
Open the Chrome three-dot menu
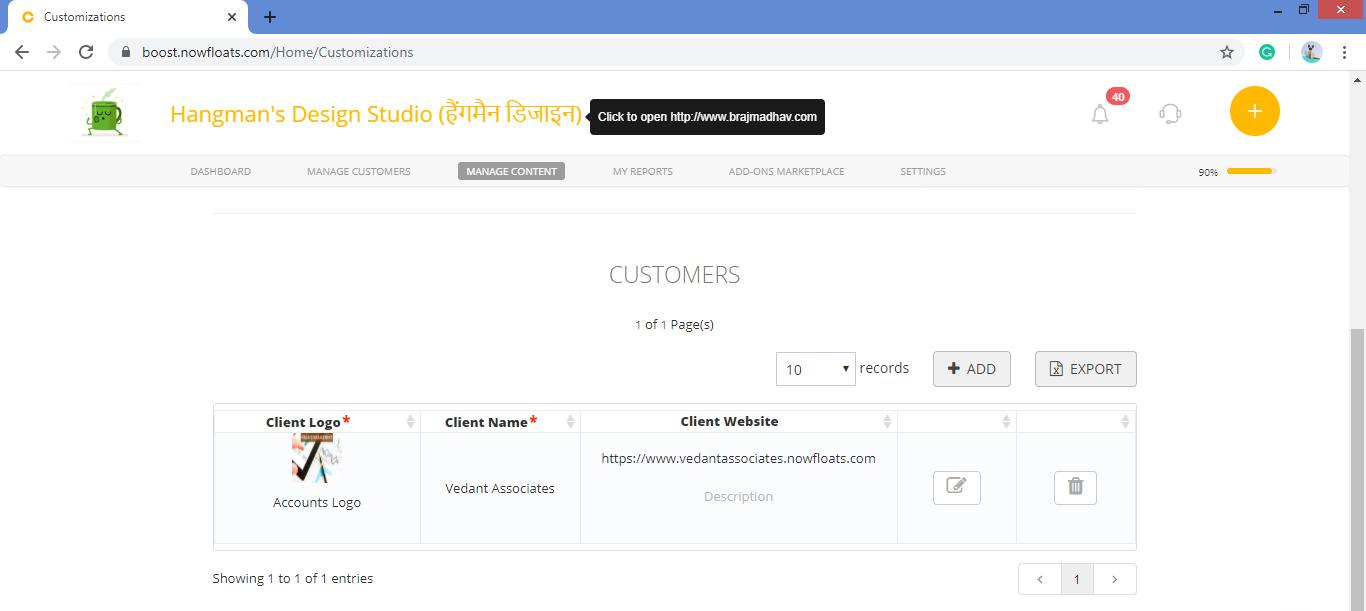tap(1345, 52)
